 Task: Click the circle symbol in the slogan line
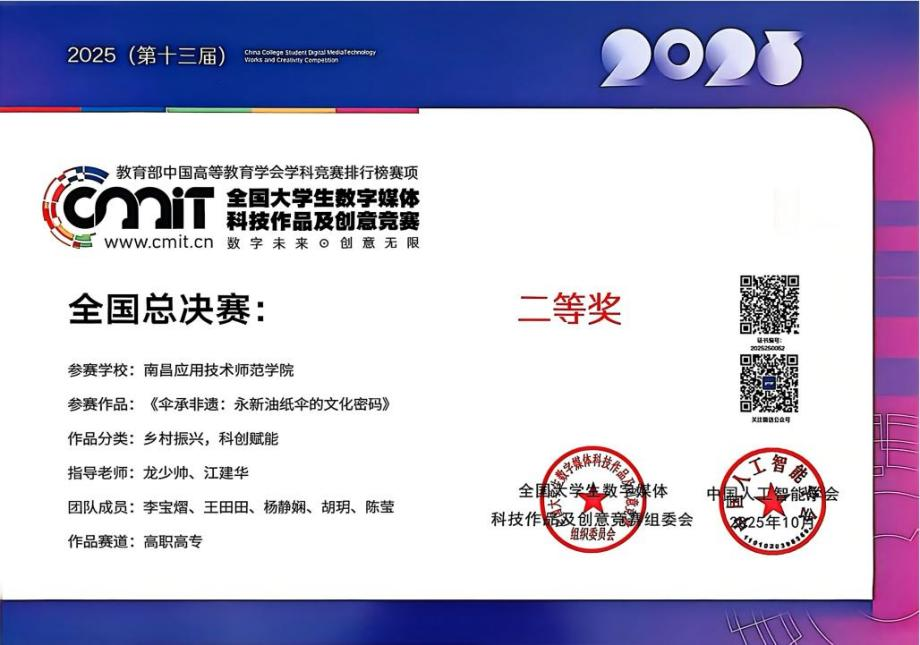click(322, 243)
